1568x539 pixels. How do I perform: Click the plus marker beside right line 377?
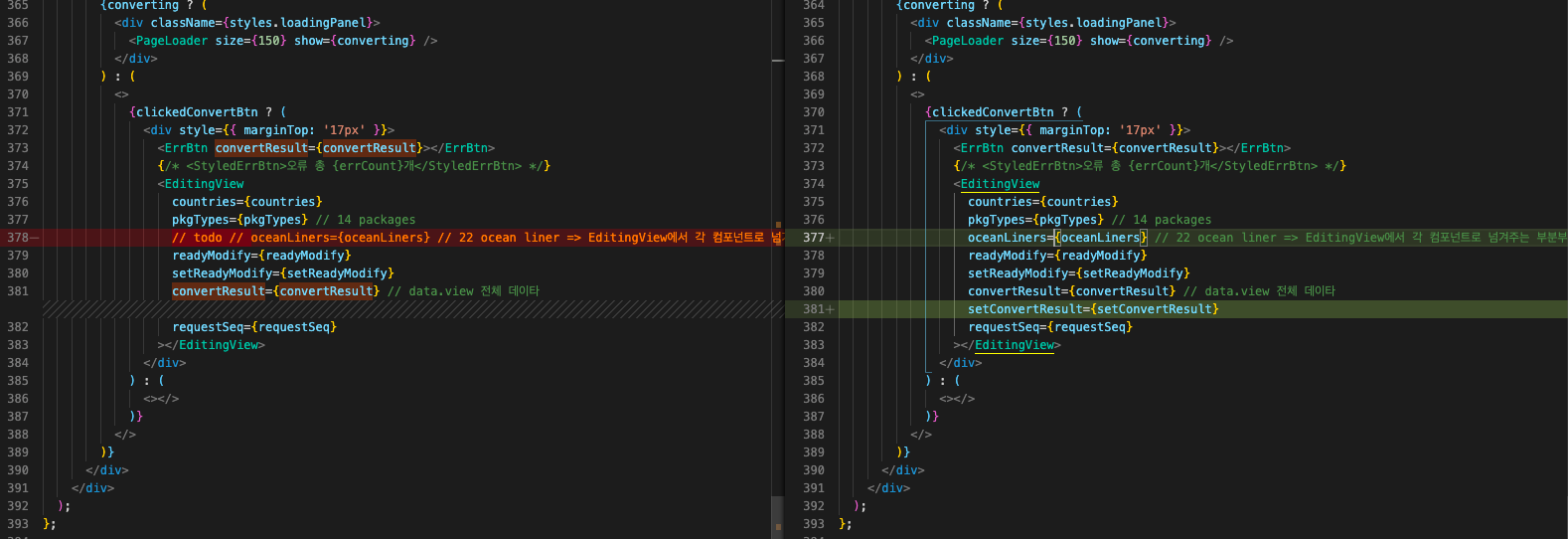[x=830, y=238]
